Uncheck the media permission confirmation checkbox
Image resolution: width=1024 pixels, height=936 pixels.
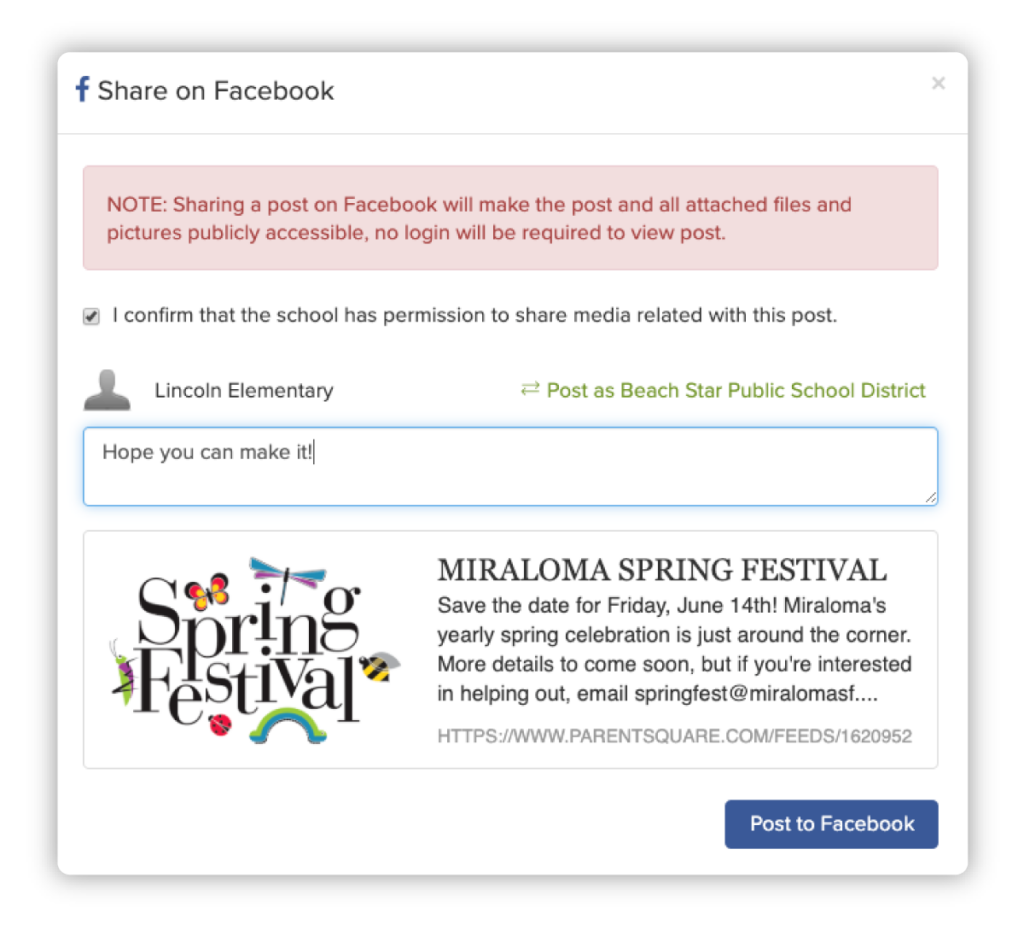91,316
